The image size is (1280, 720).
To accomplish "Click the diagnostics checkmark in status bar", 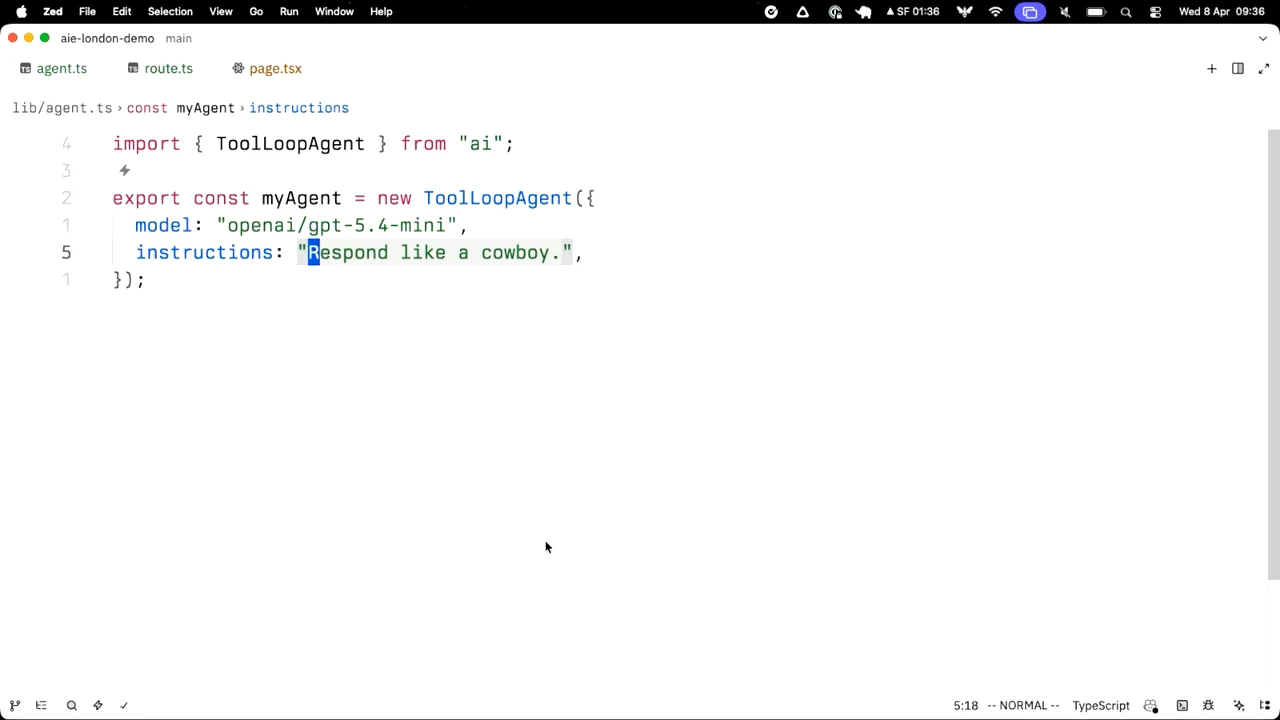I will [x=124, y=705].
